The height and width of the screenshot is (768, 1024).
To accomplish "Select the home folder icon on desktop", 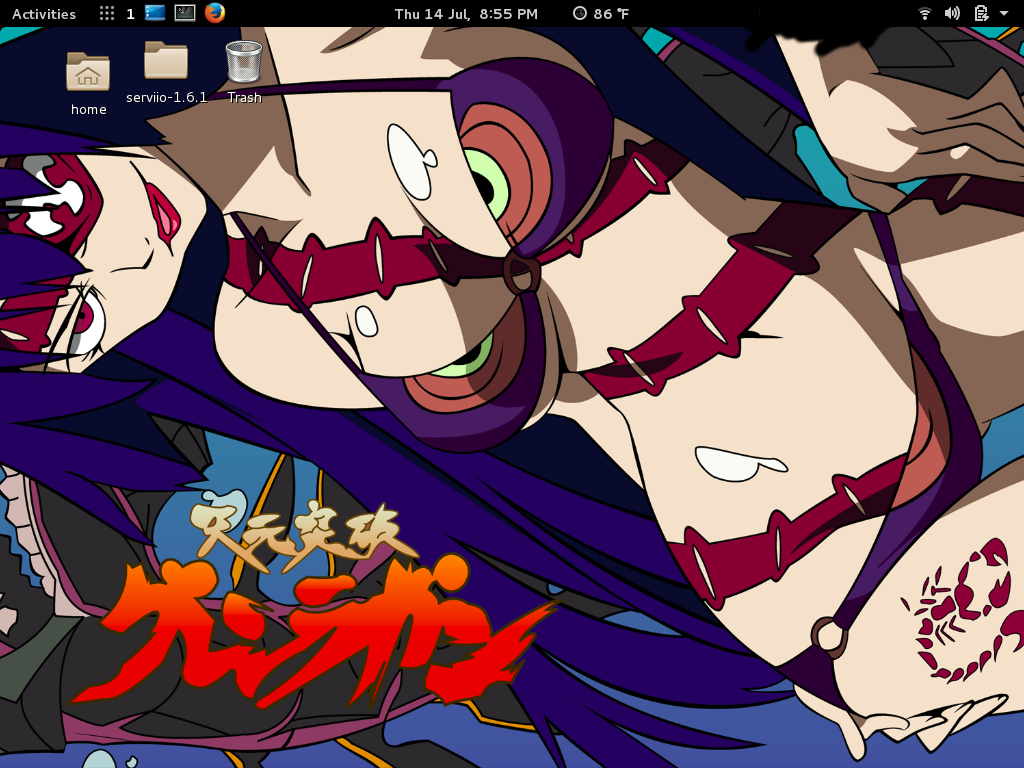I will point(88,70).
